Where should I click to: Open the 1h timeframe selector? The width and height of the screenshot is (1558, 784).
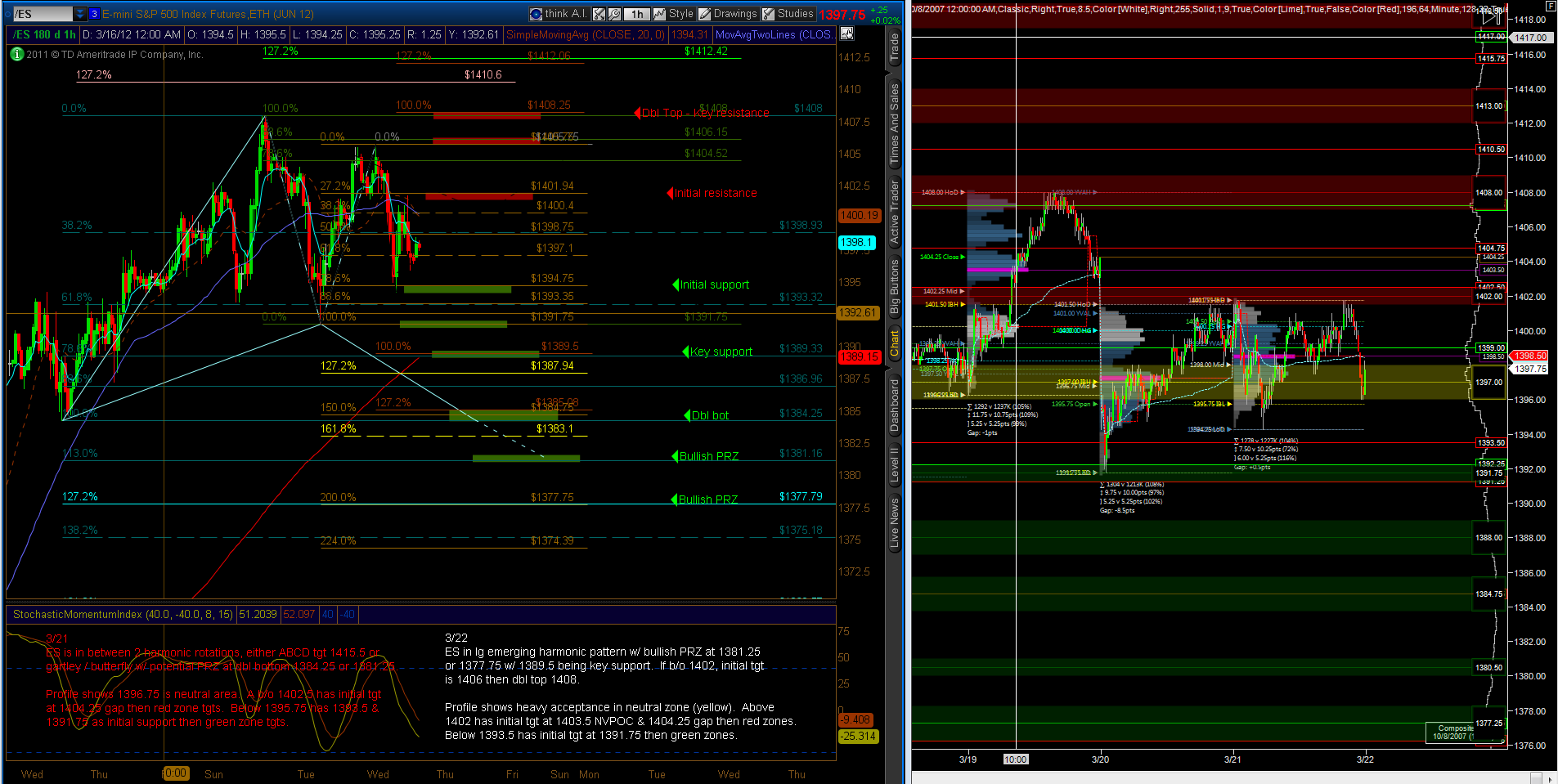(x=636, y=14)
